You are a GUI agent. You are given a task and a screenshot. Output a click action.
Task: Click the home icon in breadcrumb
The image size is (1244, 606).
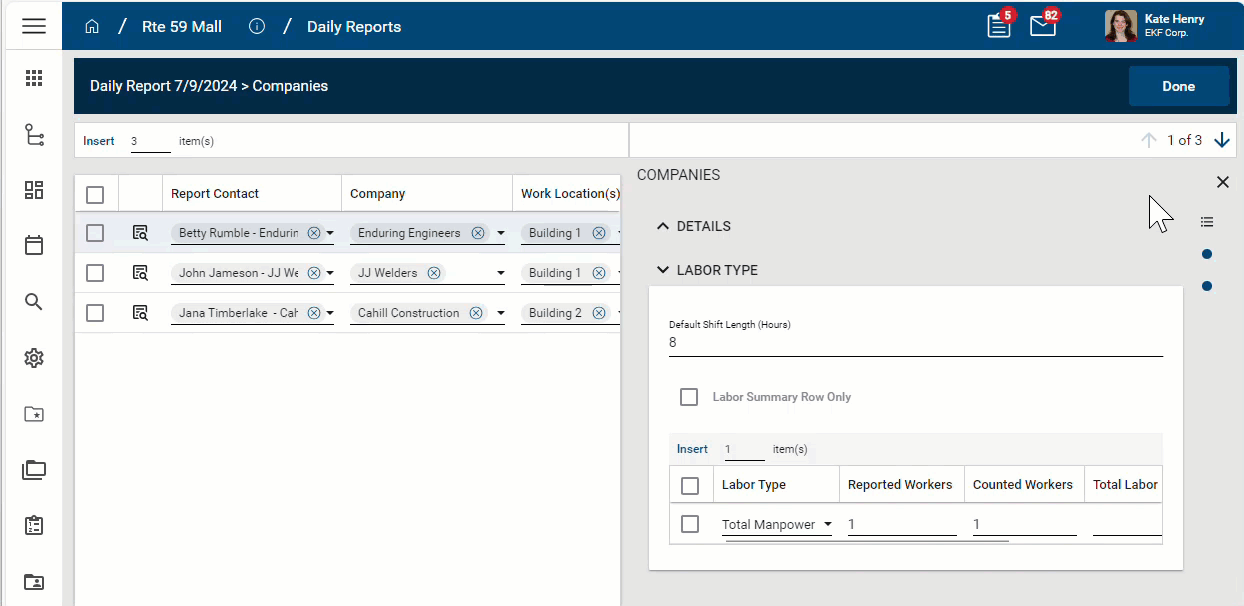tap(92, 27)
